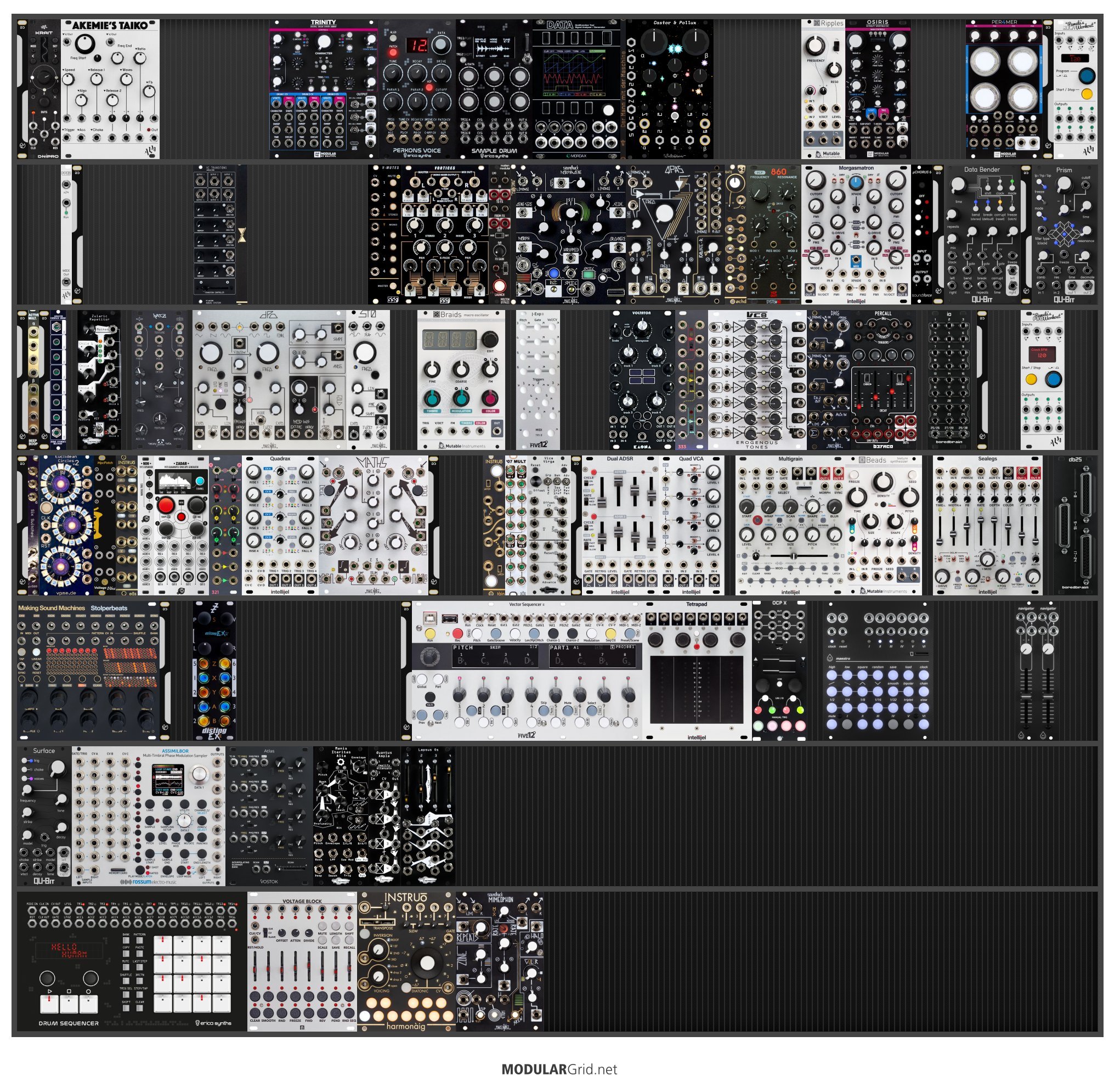Select the Velocity button on Vector Sequencer
Viewport: 1120px width, 1081px height.
point(515,633)
